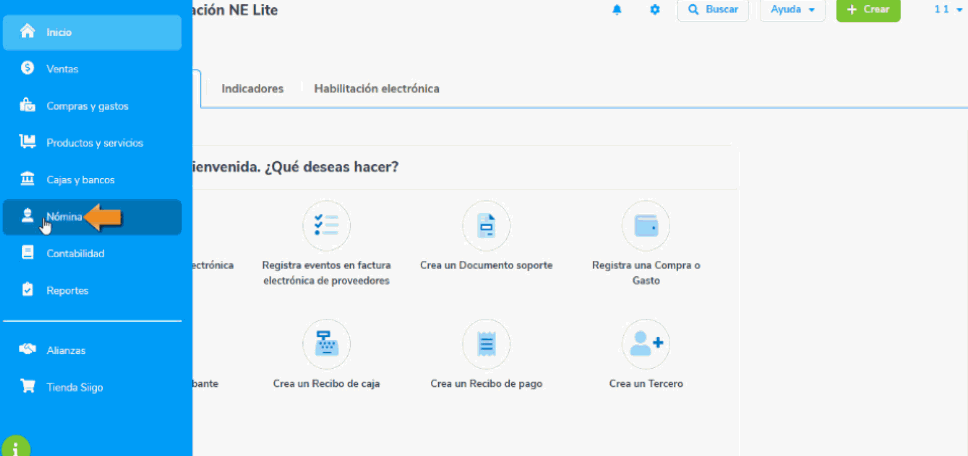Open Alianzas handshake icon
Screen dimensions: 968x456
click(28, 350)
